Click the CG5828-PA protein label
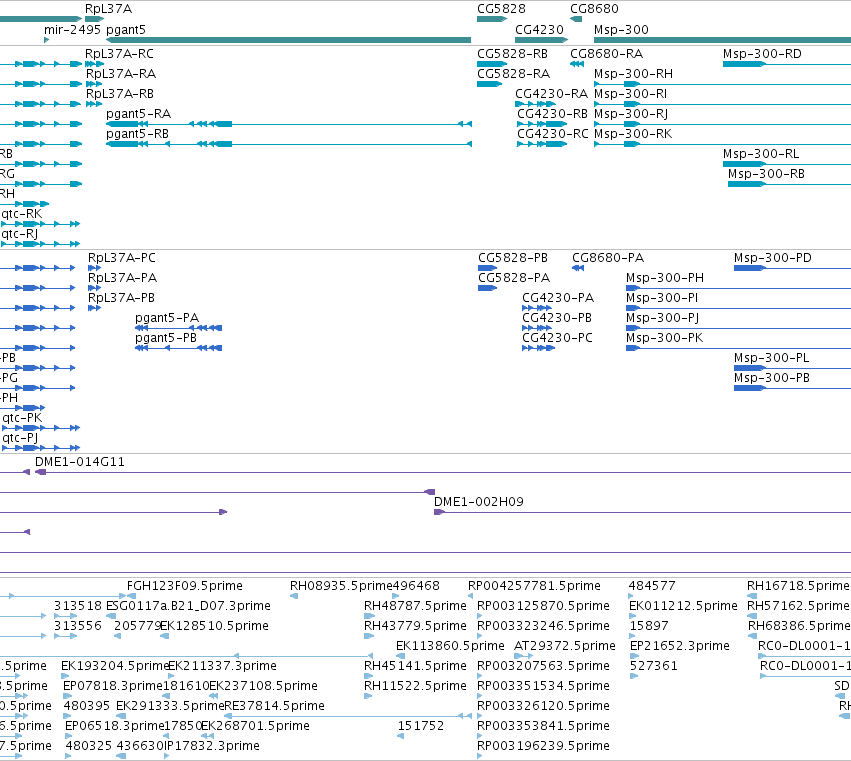The height and width of the screenshot is (761, 851). [x=514, y=278]
